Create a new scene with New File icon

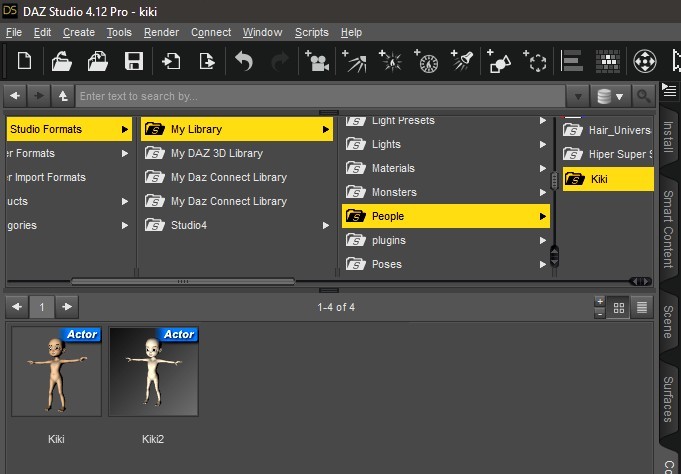24,61
